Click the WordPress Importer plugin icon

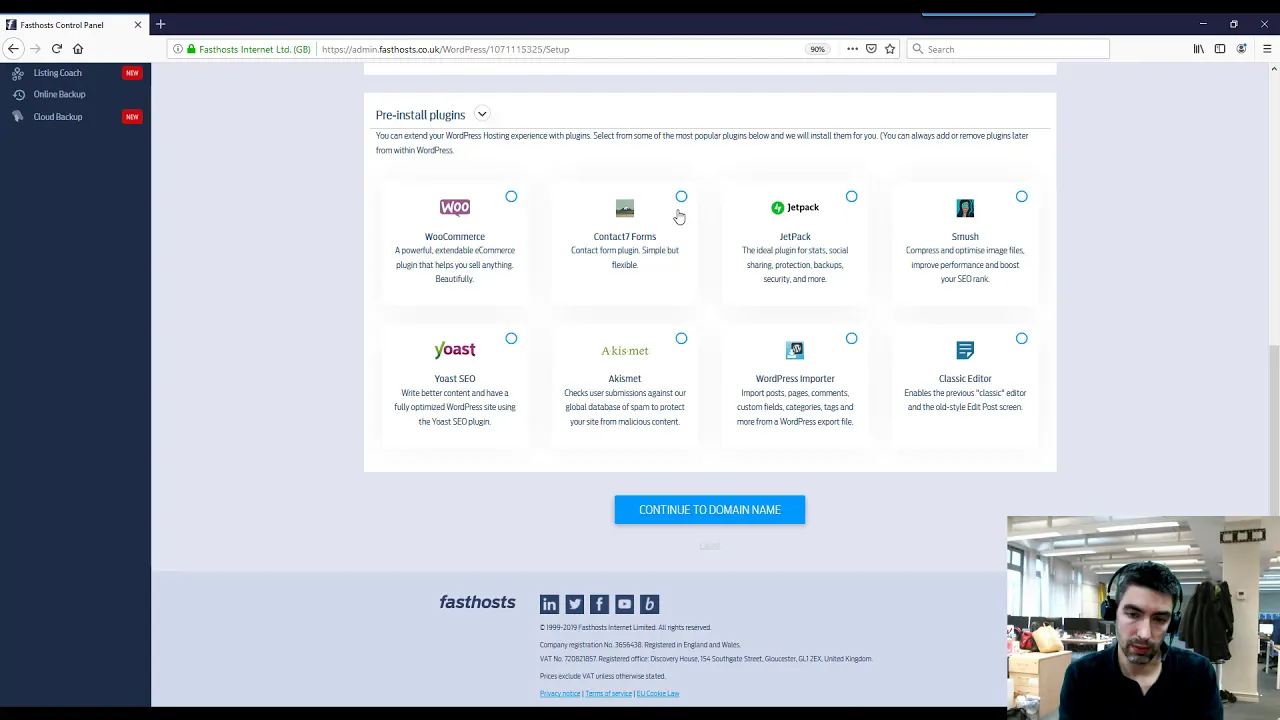pos(795,350)
